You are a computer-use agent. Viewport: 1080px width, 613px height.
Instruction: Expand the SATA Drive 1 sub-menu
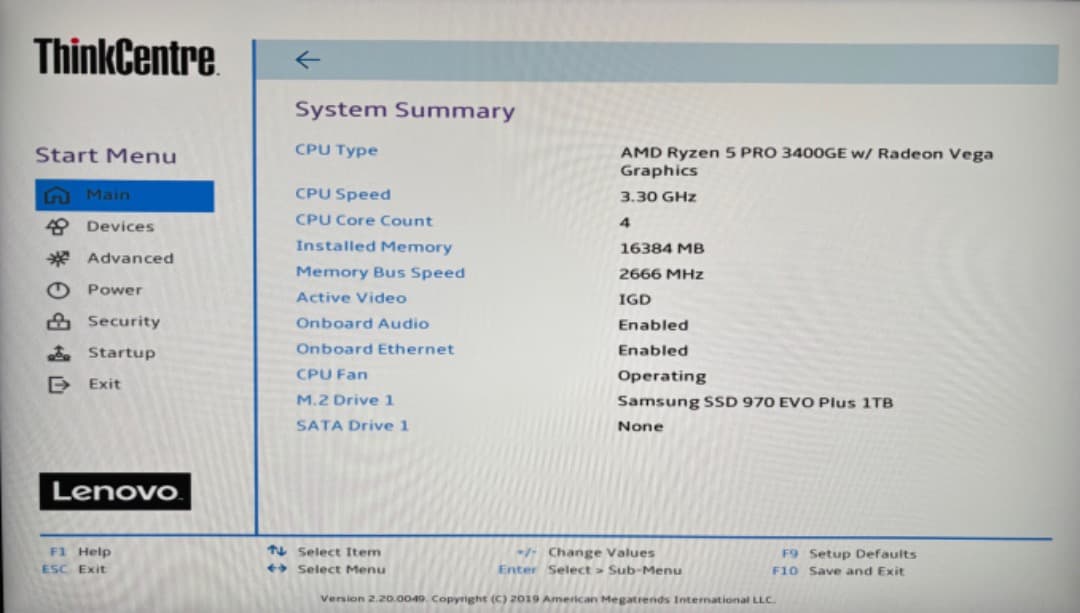point(352,425)
